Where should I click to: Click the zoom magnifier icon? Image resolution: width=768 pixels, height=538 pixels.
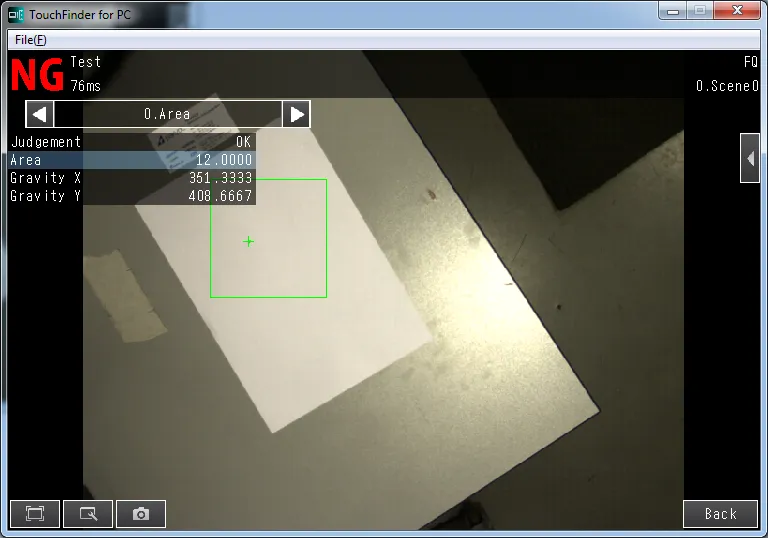coord(88,514)
